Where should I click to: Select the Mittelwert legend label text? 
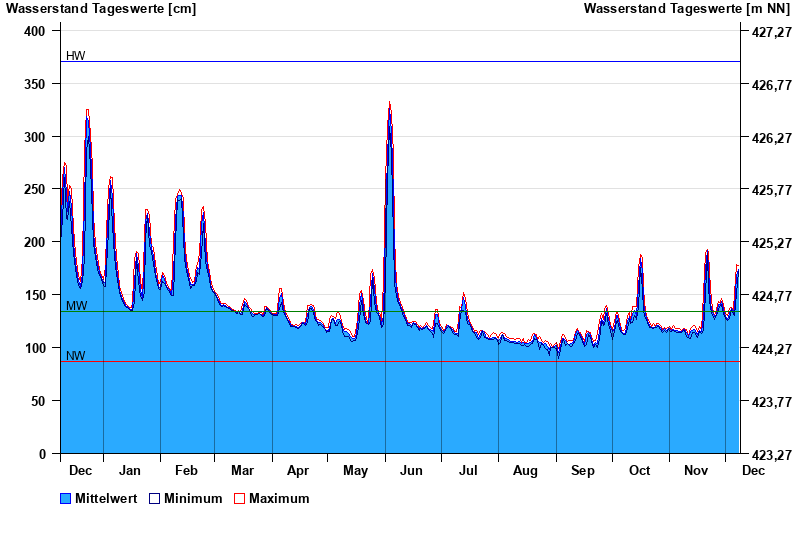coord(108,498)
